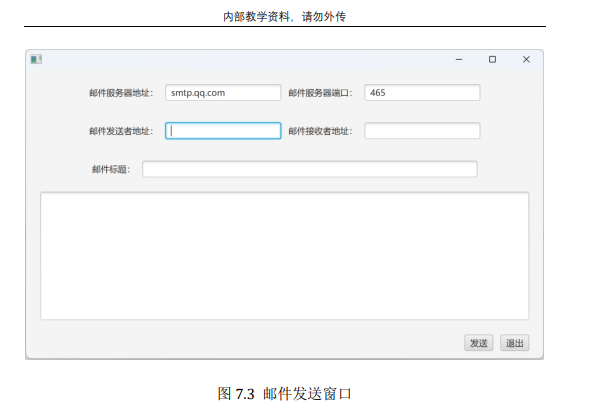
Task: Click the 邮件接收者地址 label text
Action: click(320, 131)
